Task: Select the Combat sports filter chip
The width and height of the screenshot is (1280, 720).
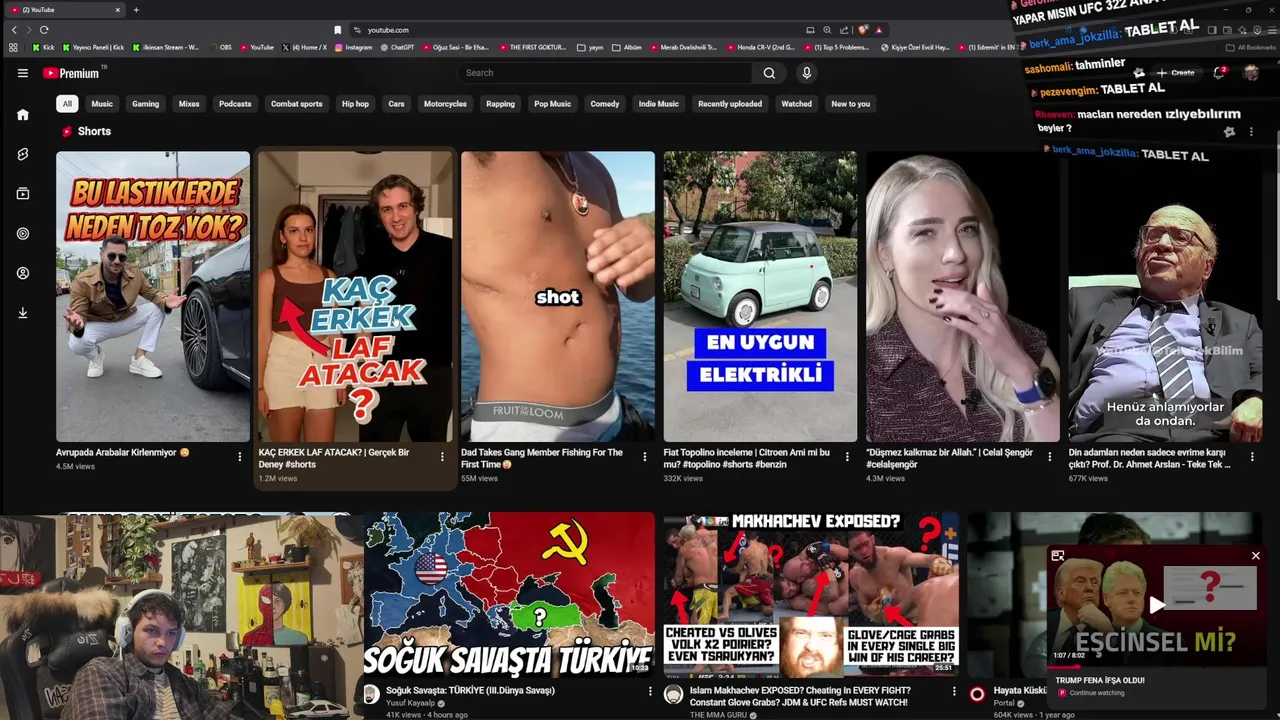Action: (297, 104)
